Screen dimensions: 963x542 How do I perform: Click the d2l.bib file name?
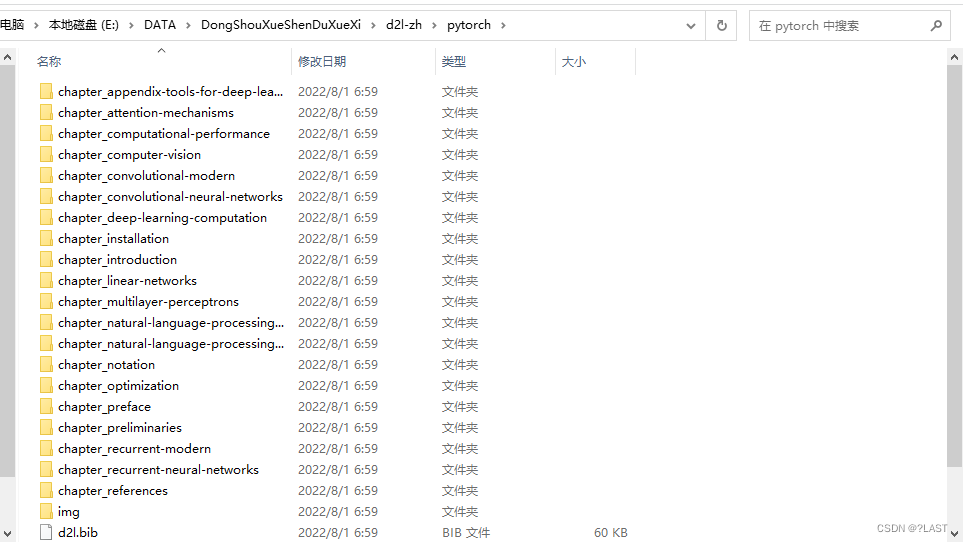point(77,532)
